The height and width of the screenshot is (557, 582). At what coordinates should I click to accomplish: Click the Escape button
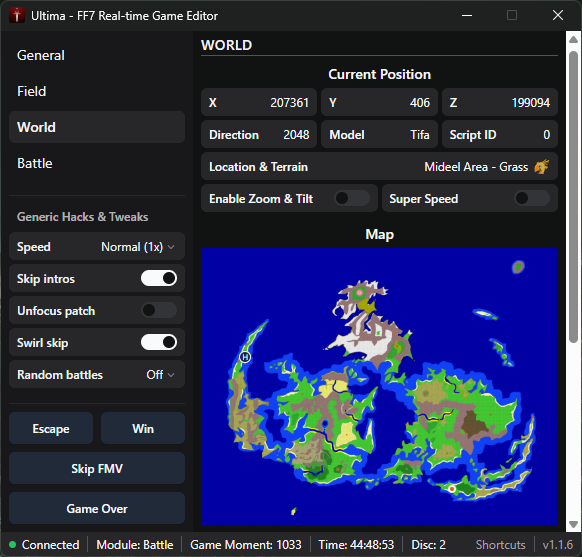pyautogui.click(x=51, y=428)
